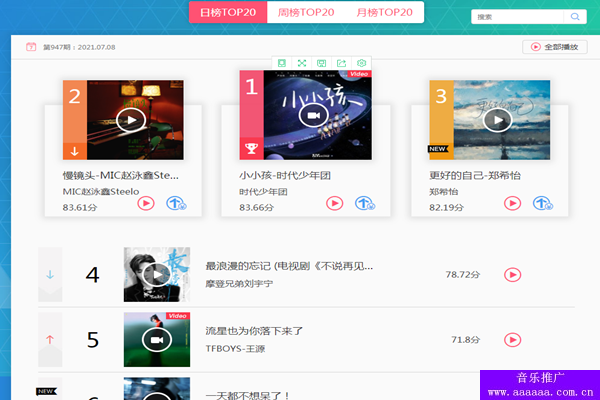Select the rank number 4 in the list
Image resolution: width=600 pixels, height=400 pixels.
(x=92, y=274)
